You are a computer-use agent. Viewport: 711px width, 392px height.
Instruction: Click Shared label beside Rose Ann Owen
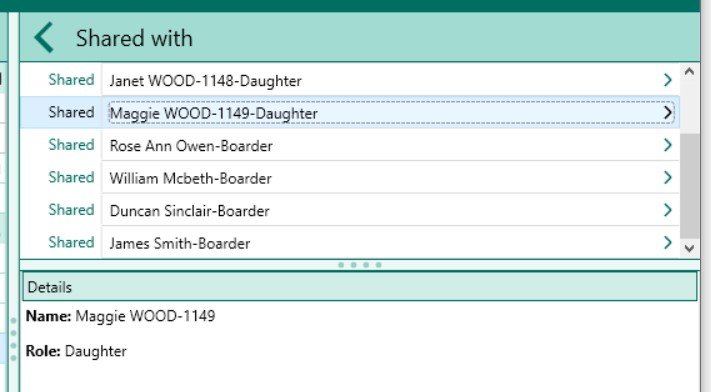tap(71, 145)
